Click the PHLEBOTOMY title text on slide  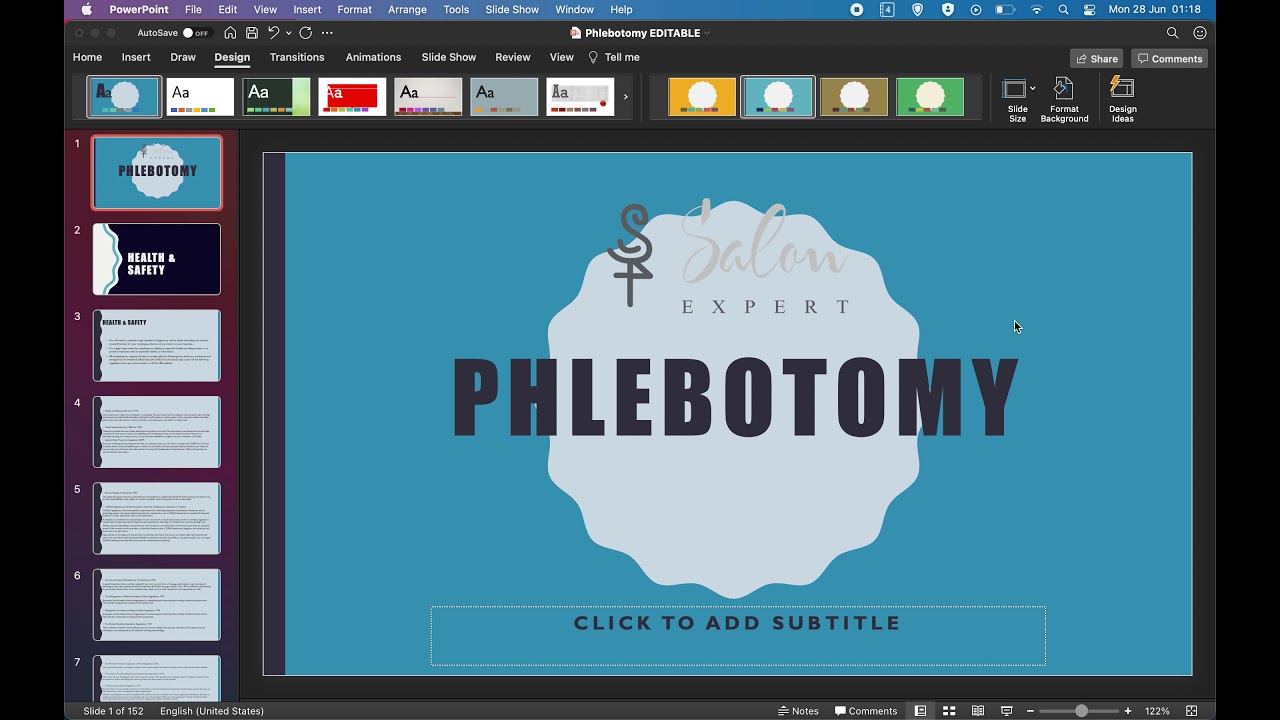[735, 397]
